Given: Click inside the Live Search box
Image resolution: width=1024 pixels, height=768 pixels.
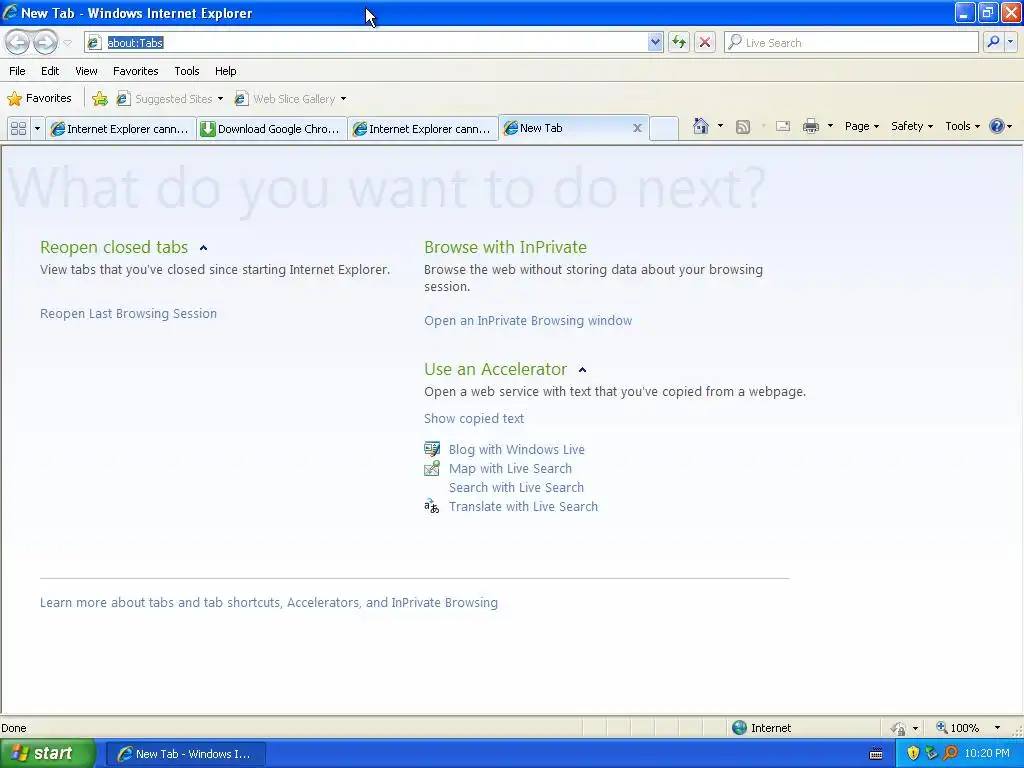Looking at the screenshot, I should (x=852, y=42).
